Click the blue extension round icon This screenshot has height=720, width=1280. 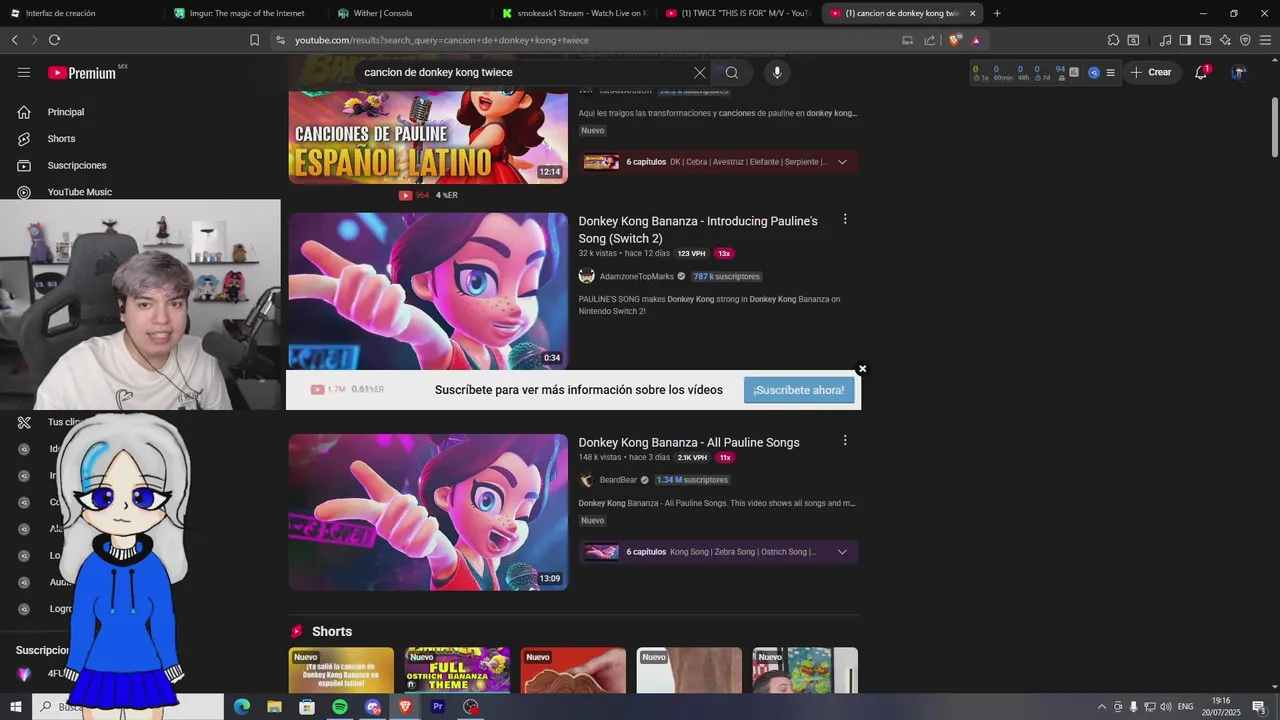(x=1094, y=72)
